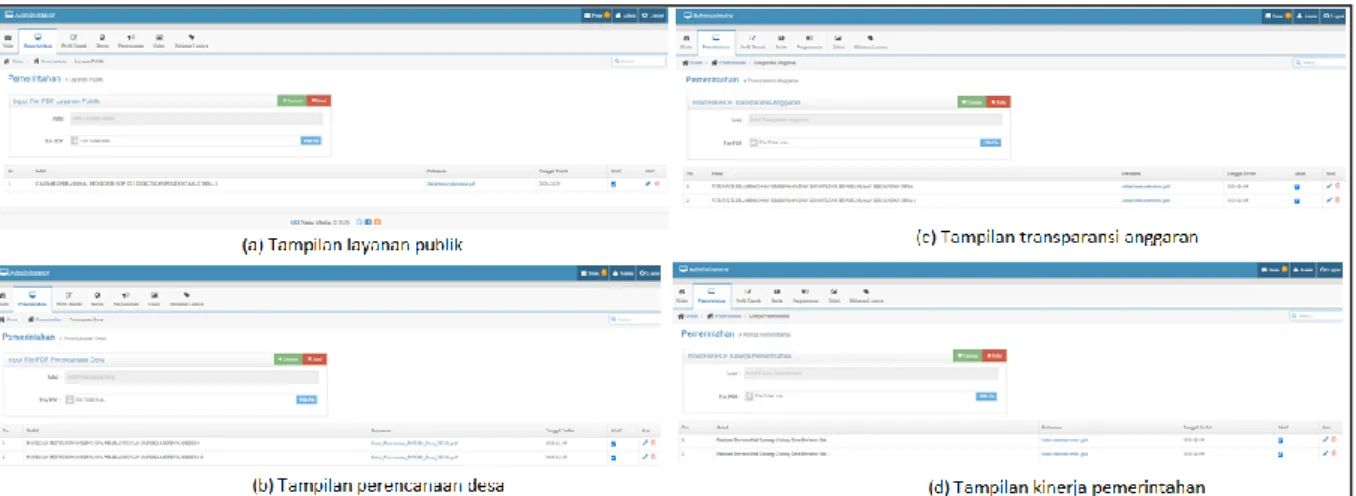The width and height of the screenshot is (1356, 496).
Task: Click blue Pilih File button, kinerja pemerintahan form
Action: (x=986, y=396)
